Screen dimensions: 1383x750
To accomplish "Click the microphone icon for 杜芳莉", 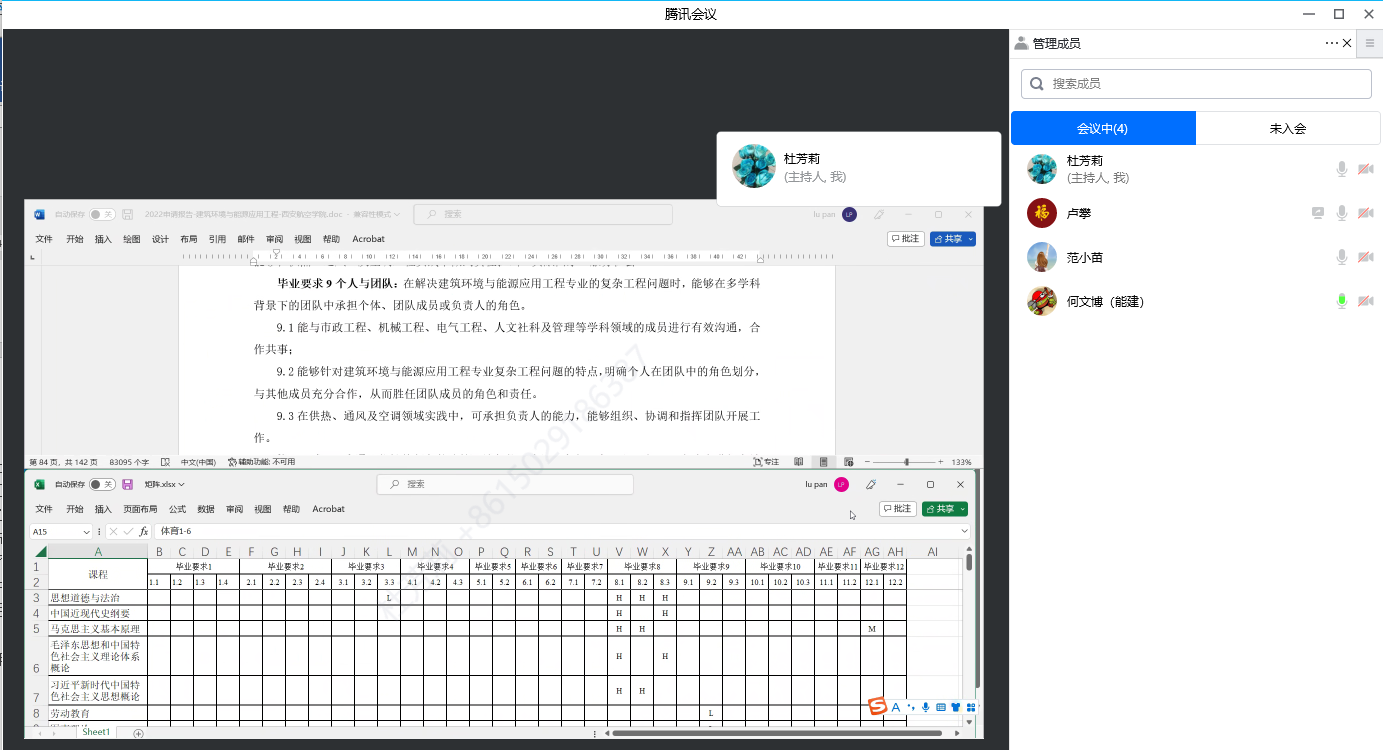I will coord(1342,169).
